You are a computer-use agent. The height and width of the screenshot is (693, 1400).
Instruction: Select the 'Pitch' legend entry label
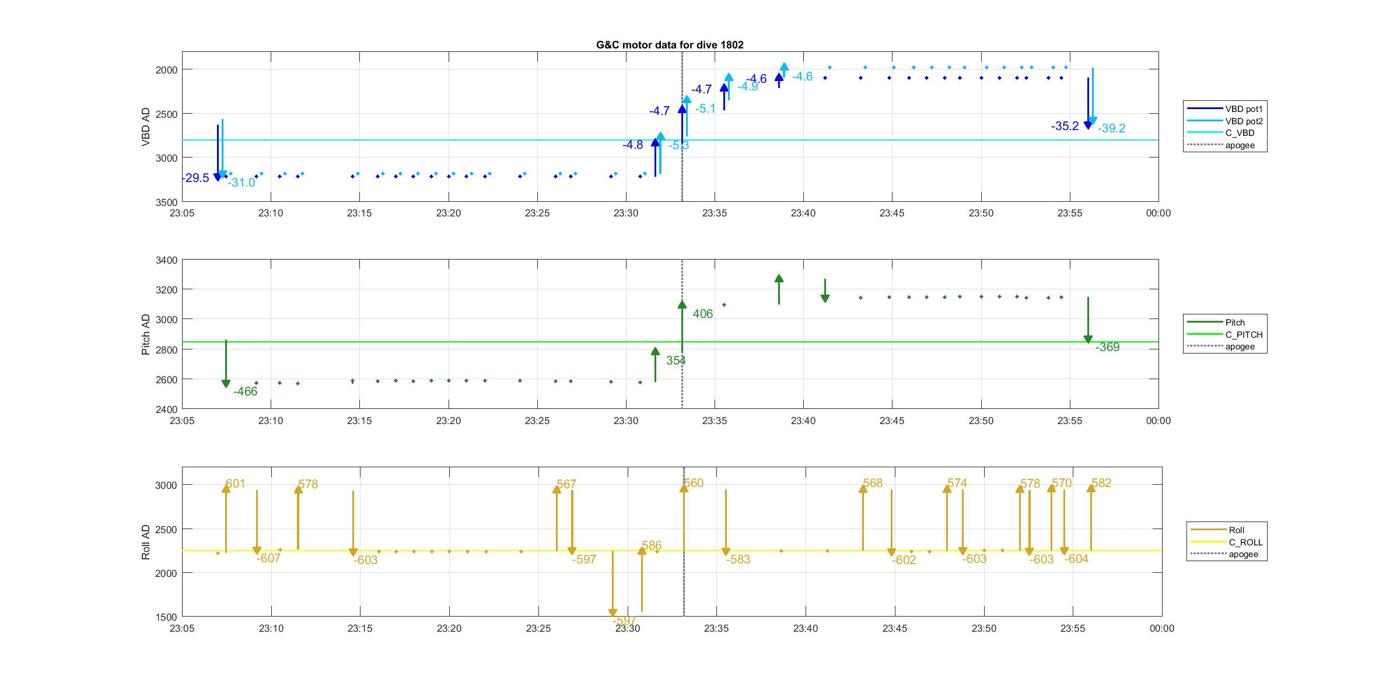[x=1236, y=322]
